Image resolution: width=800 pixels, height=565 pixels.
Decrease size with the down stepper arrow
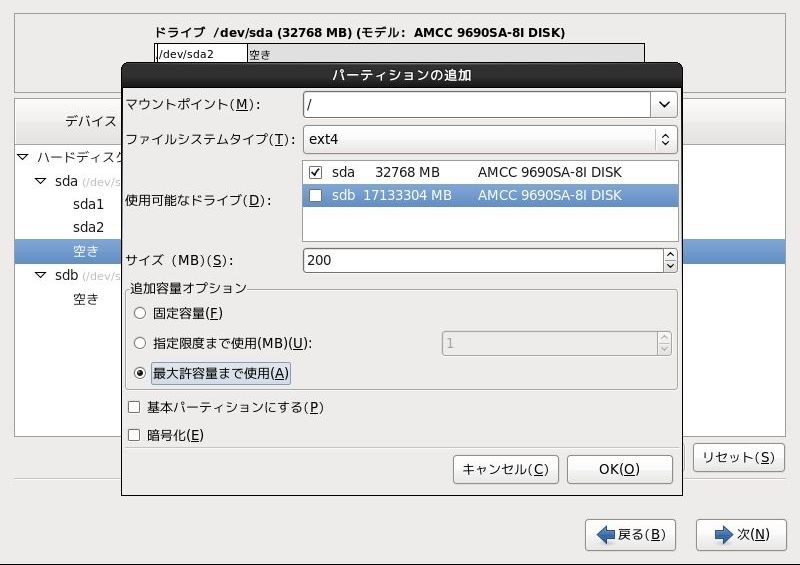coord(670,266)
